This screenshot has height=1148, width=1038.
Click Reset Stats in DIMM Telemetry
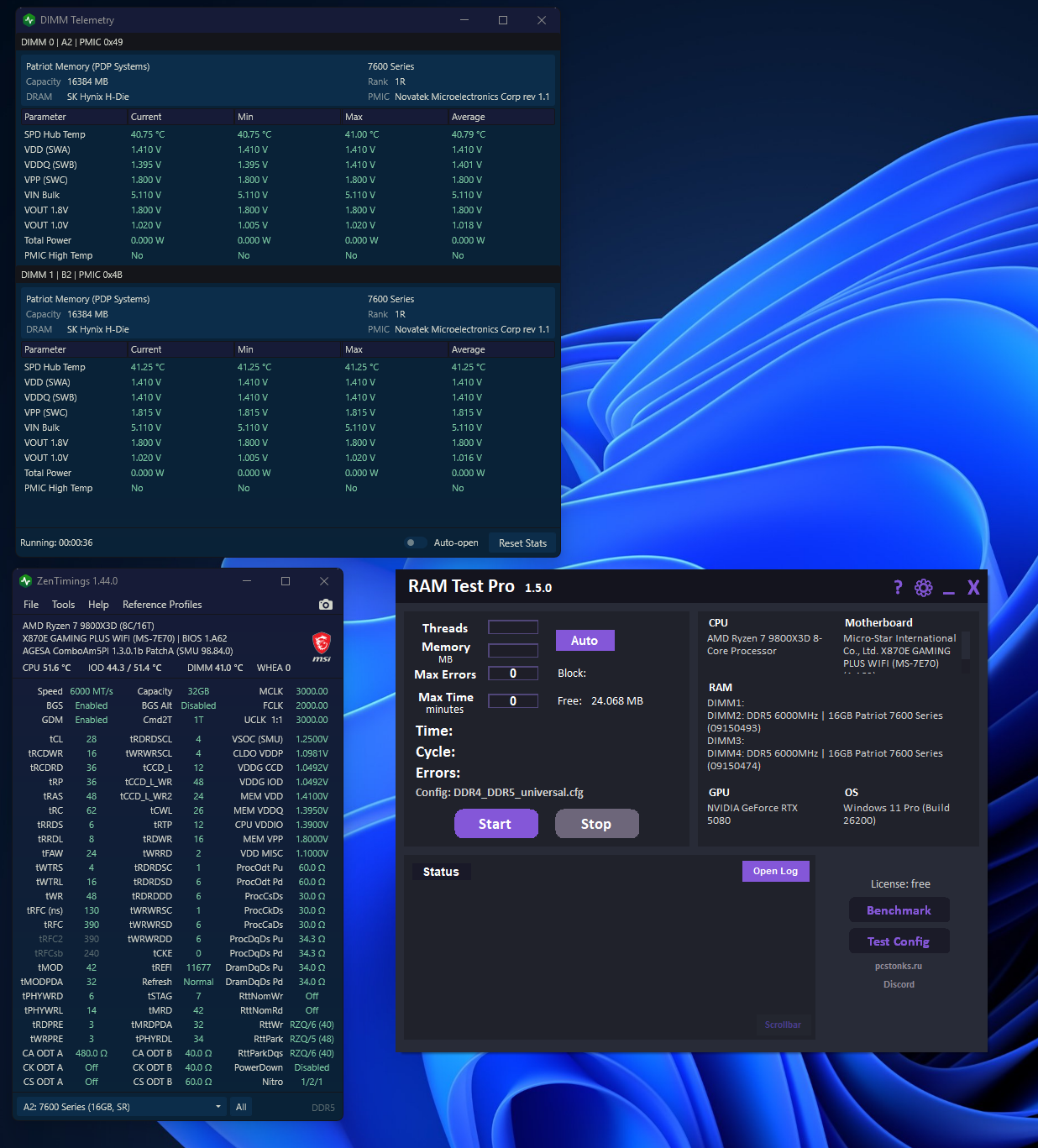[x=522, y=543]
